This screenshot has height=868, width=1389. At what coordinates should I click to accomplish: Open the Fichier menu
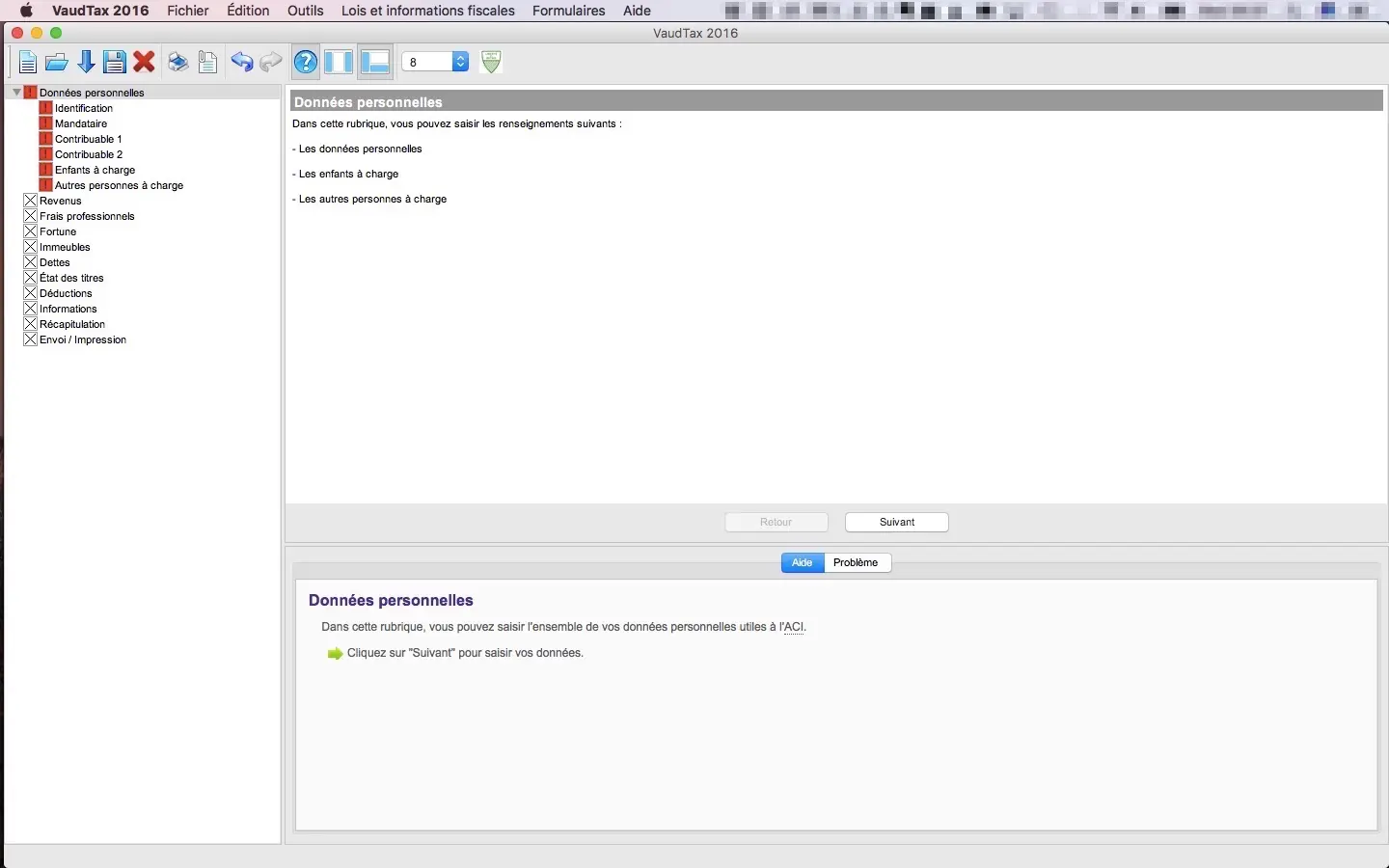188,11
